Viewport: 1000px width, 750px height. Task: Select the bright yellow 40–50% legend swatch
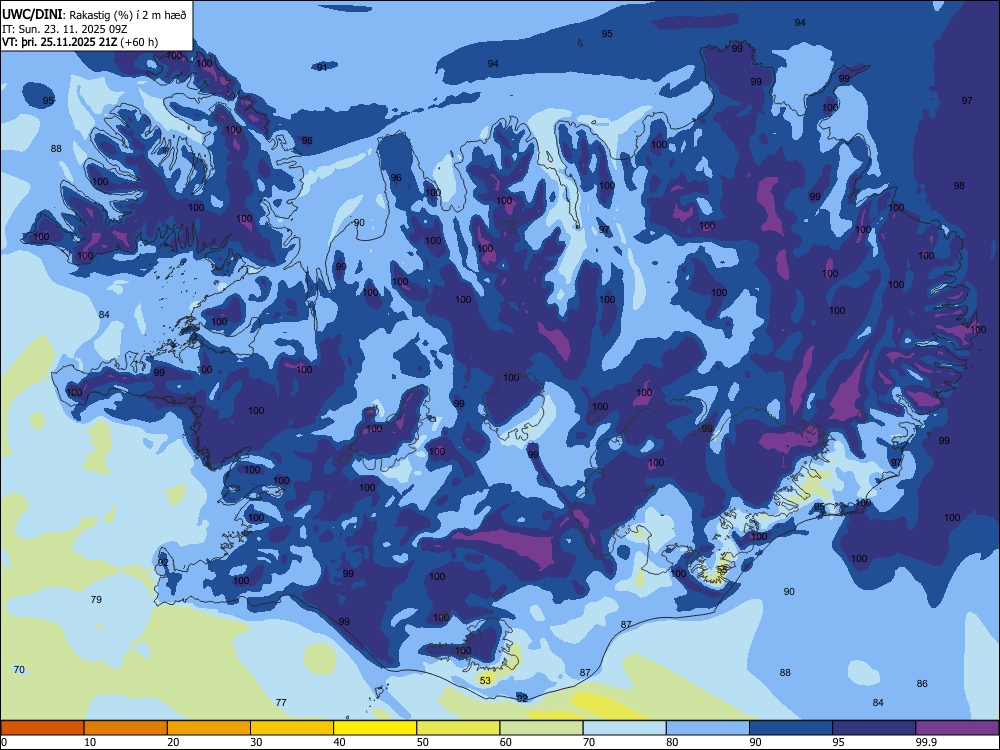click(375, 728)
